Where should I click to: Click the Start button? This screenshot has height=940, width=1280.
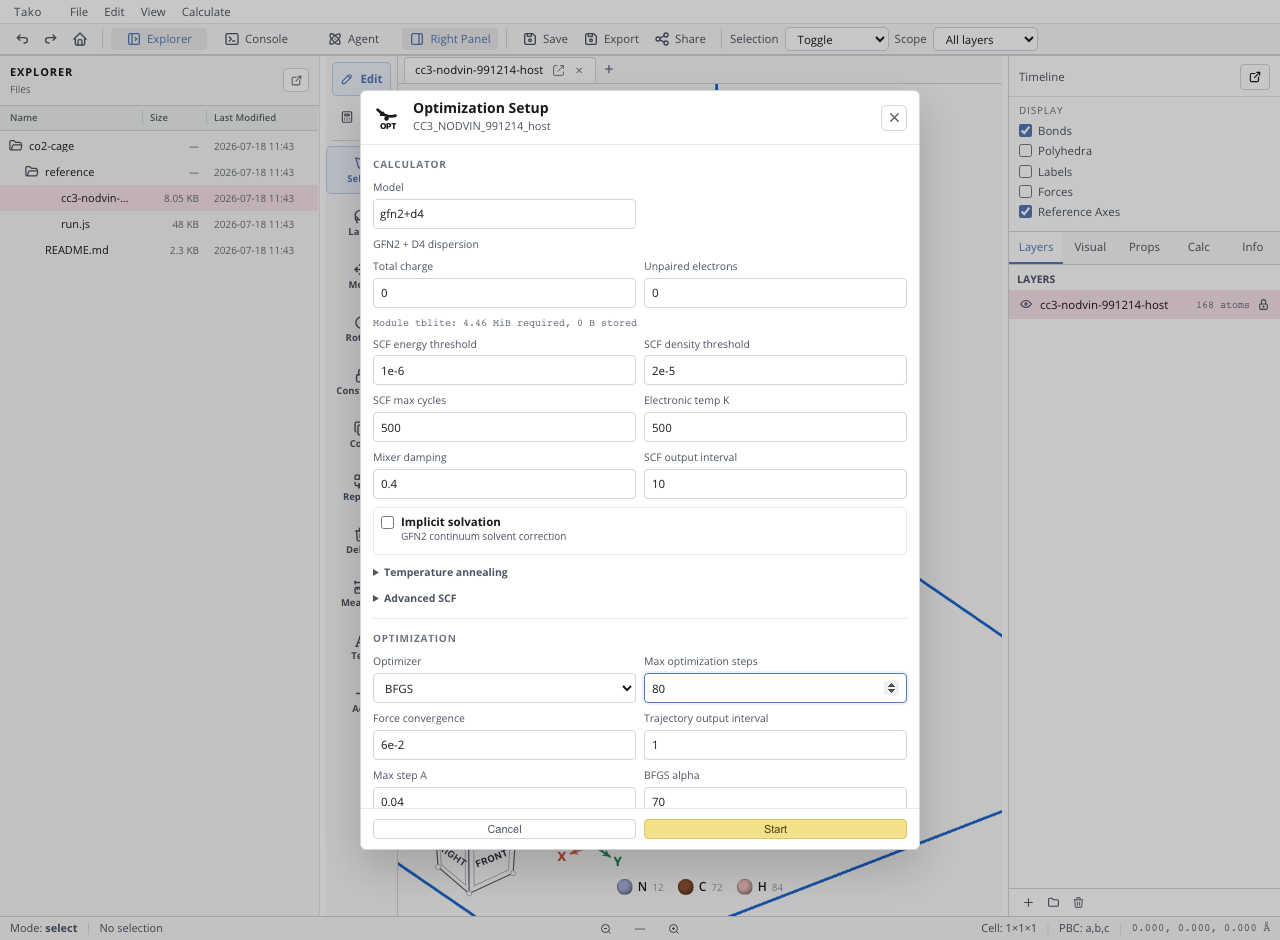(775, 829)
